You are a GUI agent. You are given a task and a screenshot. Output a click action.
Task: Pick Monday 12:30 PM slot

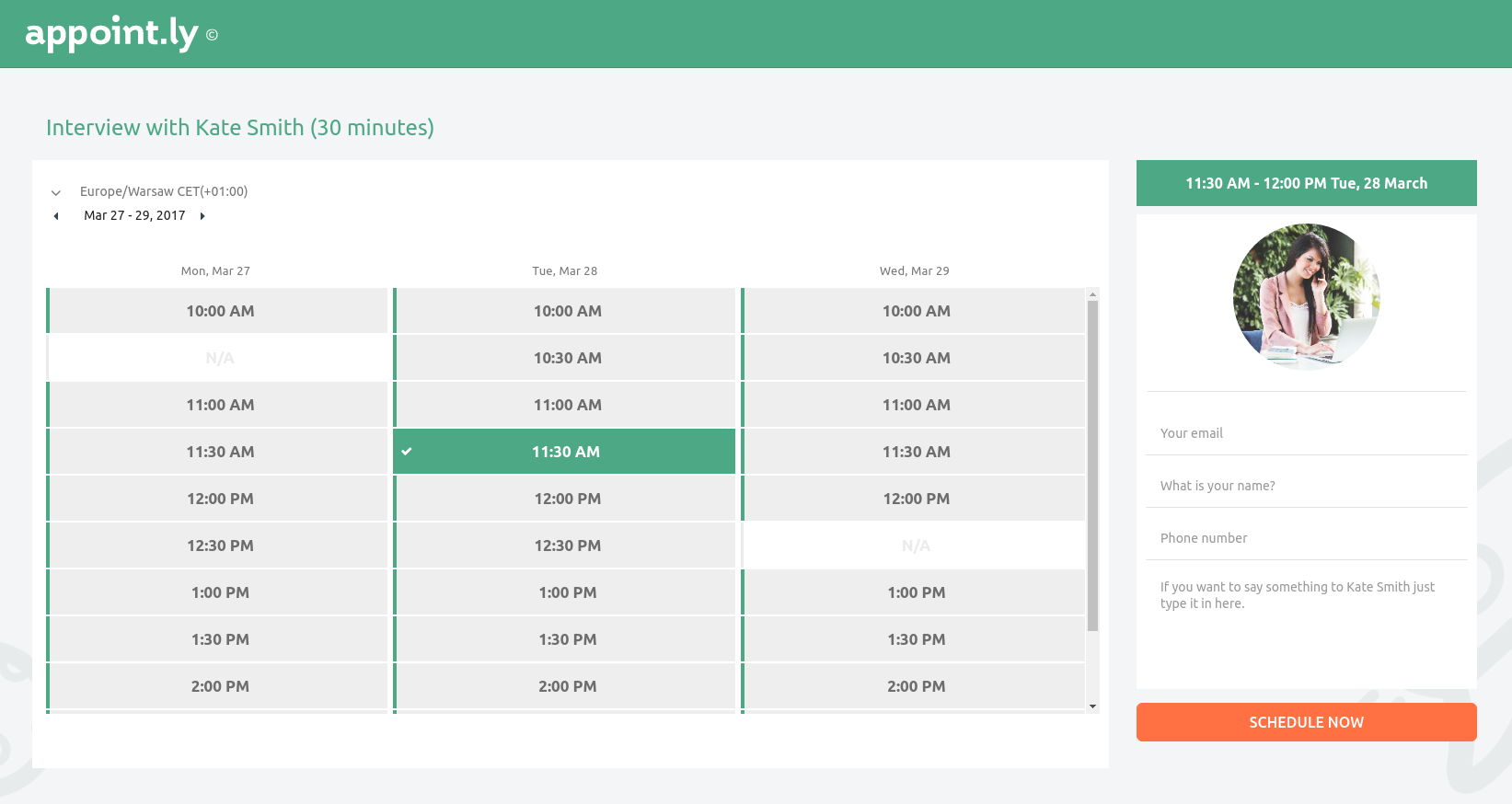220,546
